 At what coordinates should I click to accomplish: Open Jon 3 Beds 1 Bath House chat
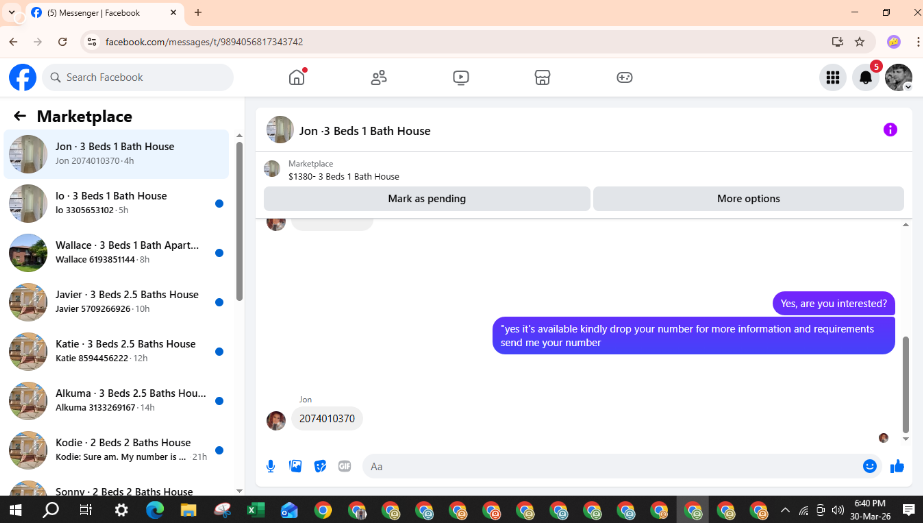[116, 154]
